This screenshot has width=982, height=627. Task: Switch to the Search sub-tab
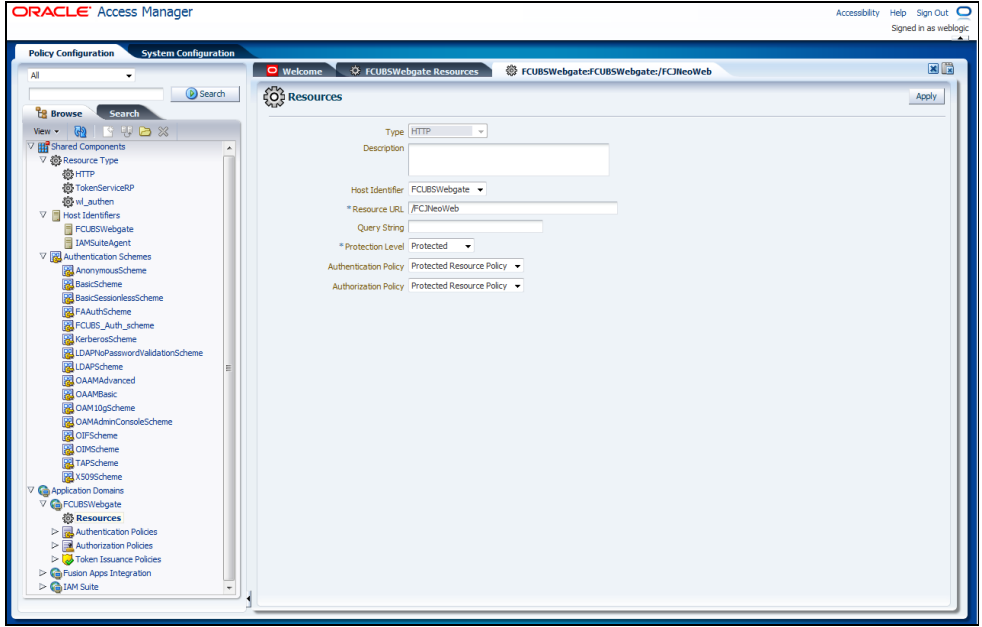point(124,113)
